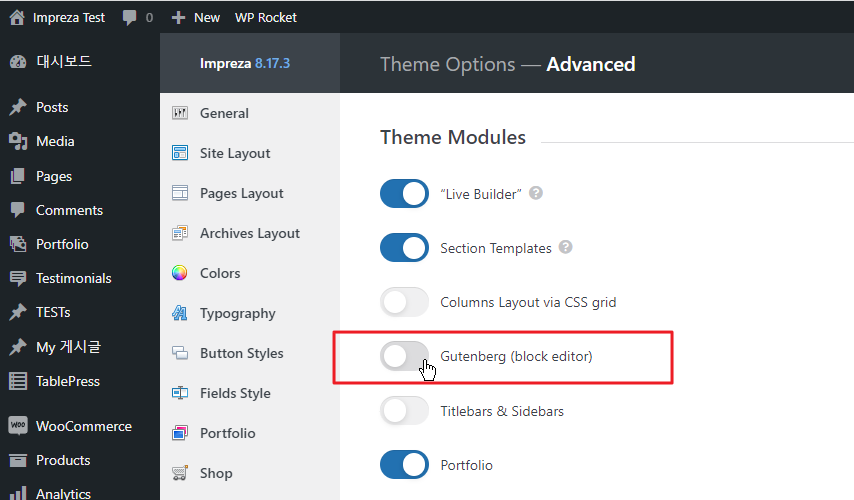The image size is (854, 500).
Task: Open the General theme options tab
Action: click(224, 113)
